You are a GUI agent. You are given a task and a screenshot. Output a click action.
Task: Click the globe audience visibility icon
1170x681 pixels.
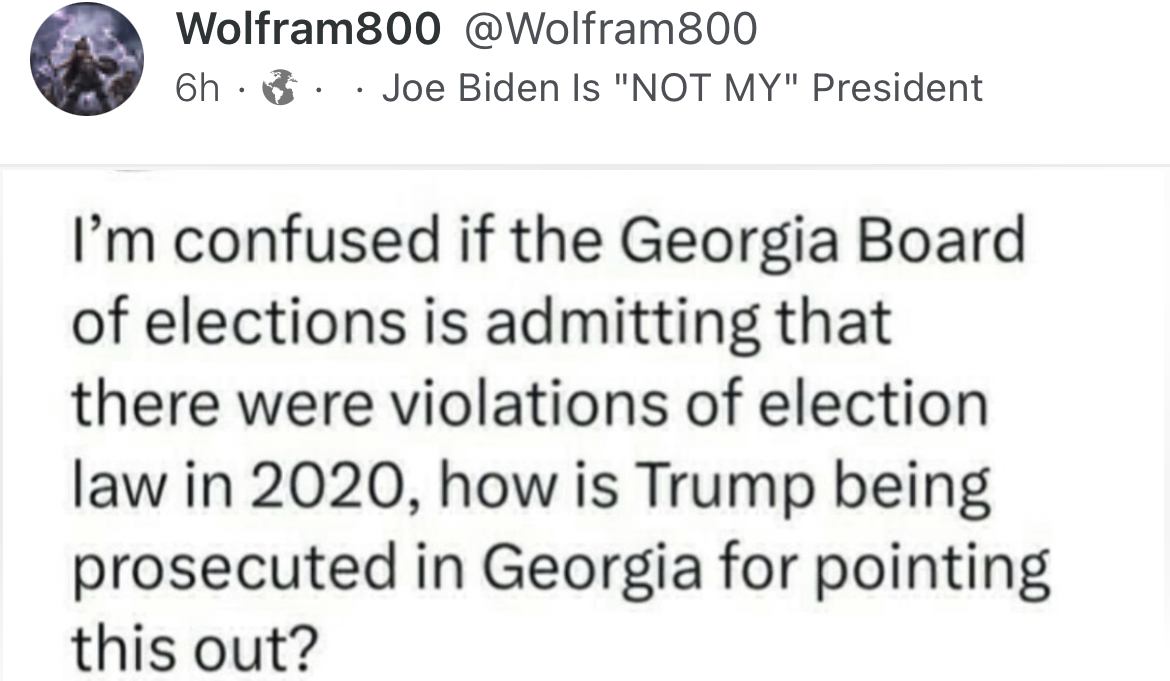(281, 87)
